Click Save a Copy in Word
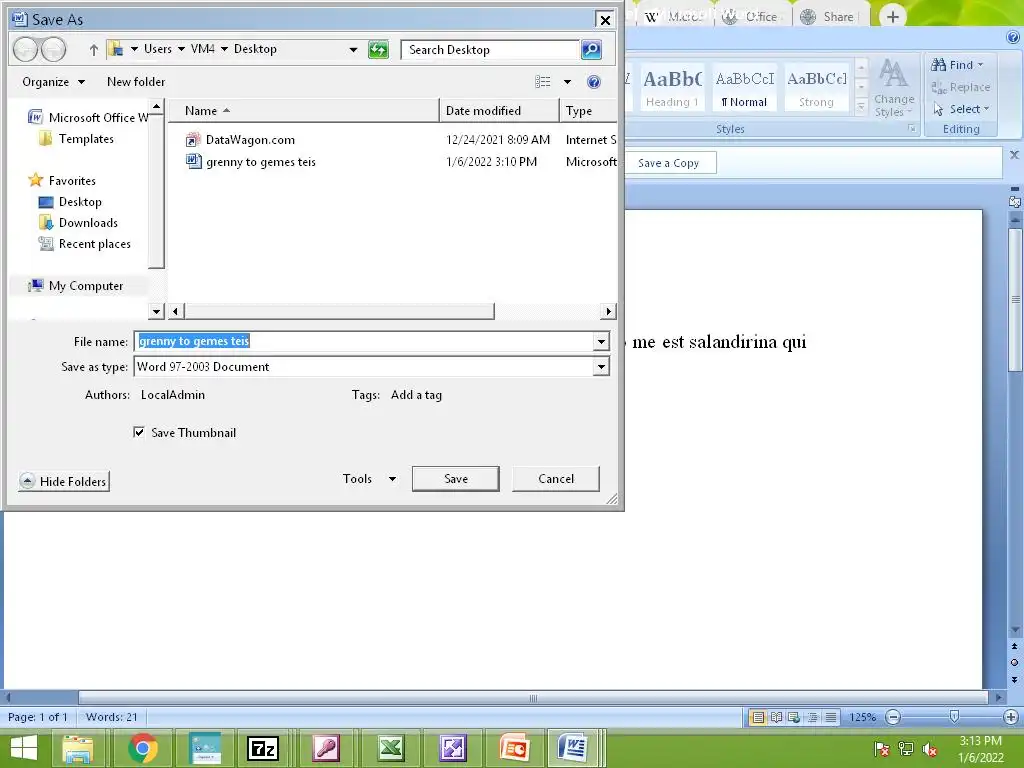This screenshot has width=1024, height=768. click(x=668, y=163)
